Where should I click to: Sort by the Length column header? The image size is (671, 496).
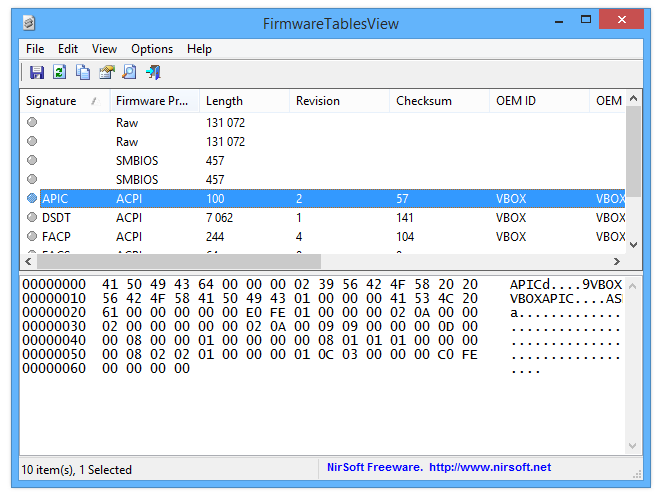click(245, 101)
